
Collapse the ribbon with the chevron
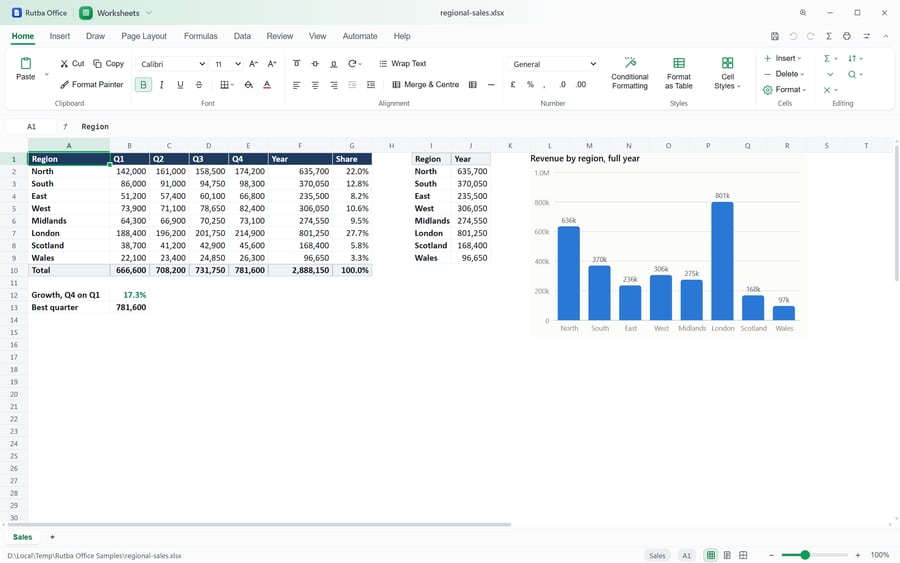tap(886, 36)
